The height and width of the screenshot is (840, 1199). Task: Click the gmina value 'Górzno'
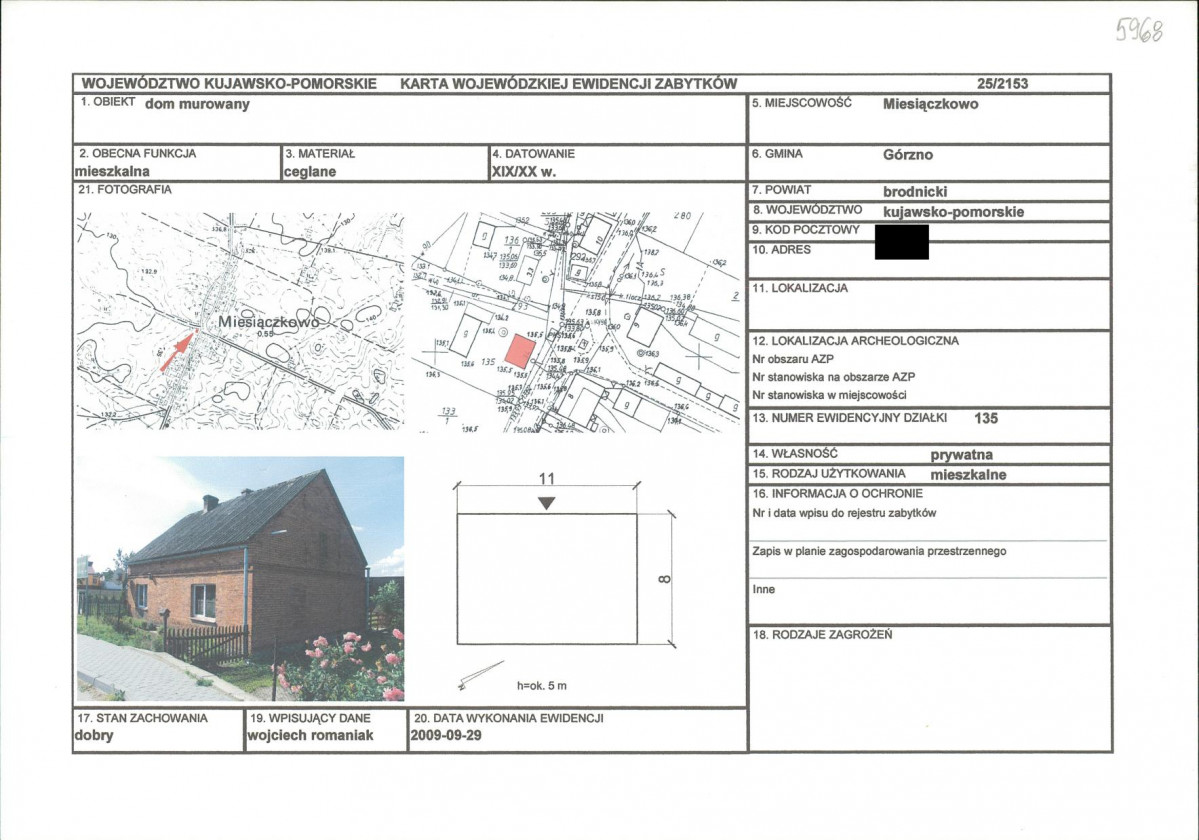908,154
